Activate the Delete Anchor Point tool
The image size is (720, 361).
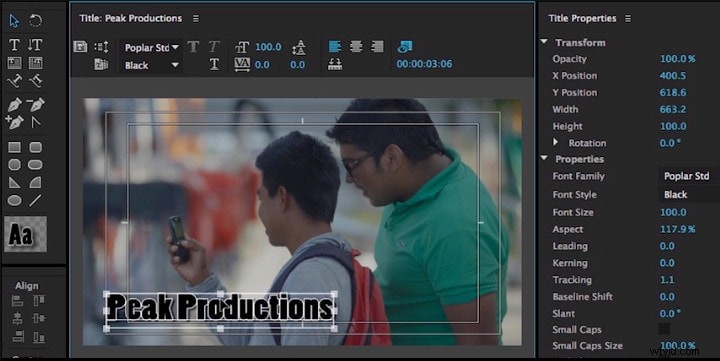pos(35,105)
